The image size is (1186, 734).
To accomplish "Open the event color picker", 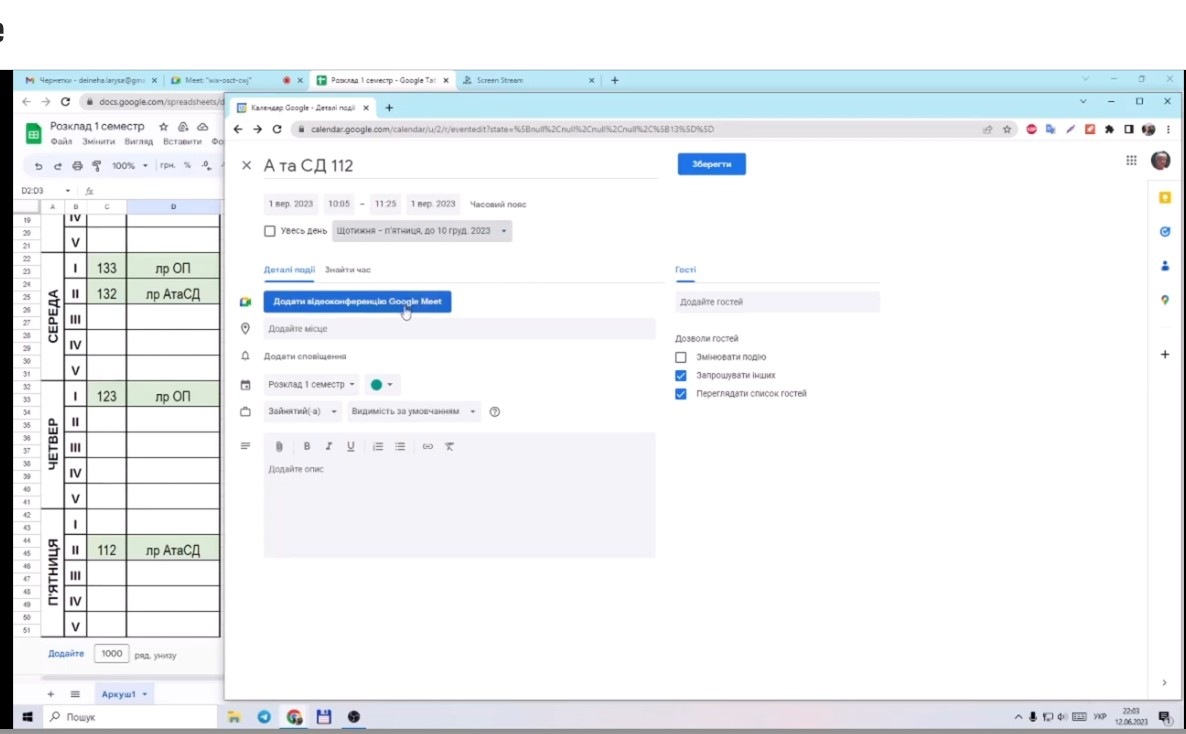I will (x=382, y=384).
